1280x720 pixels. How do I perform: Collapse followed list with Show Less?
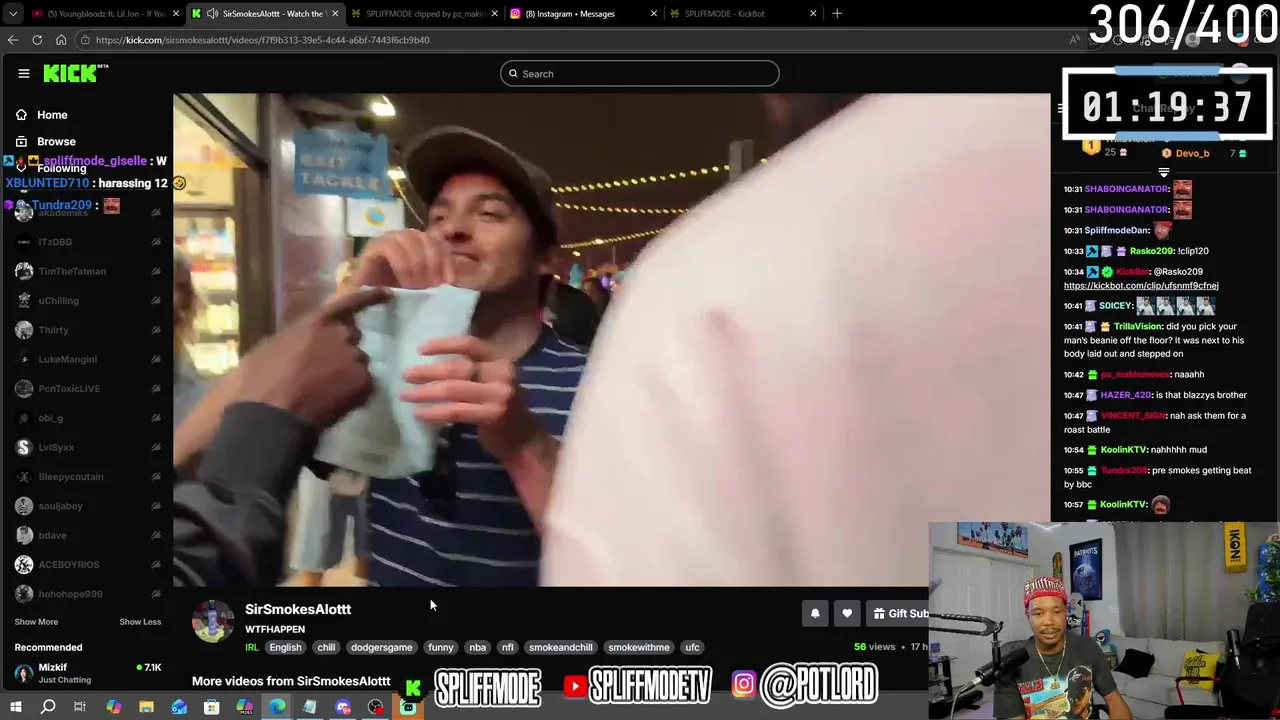[140, 622]
